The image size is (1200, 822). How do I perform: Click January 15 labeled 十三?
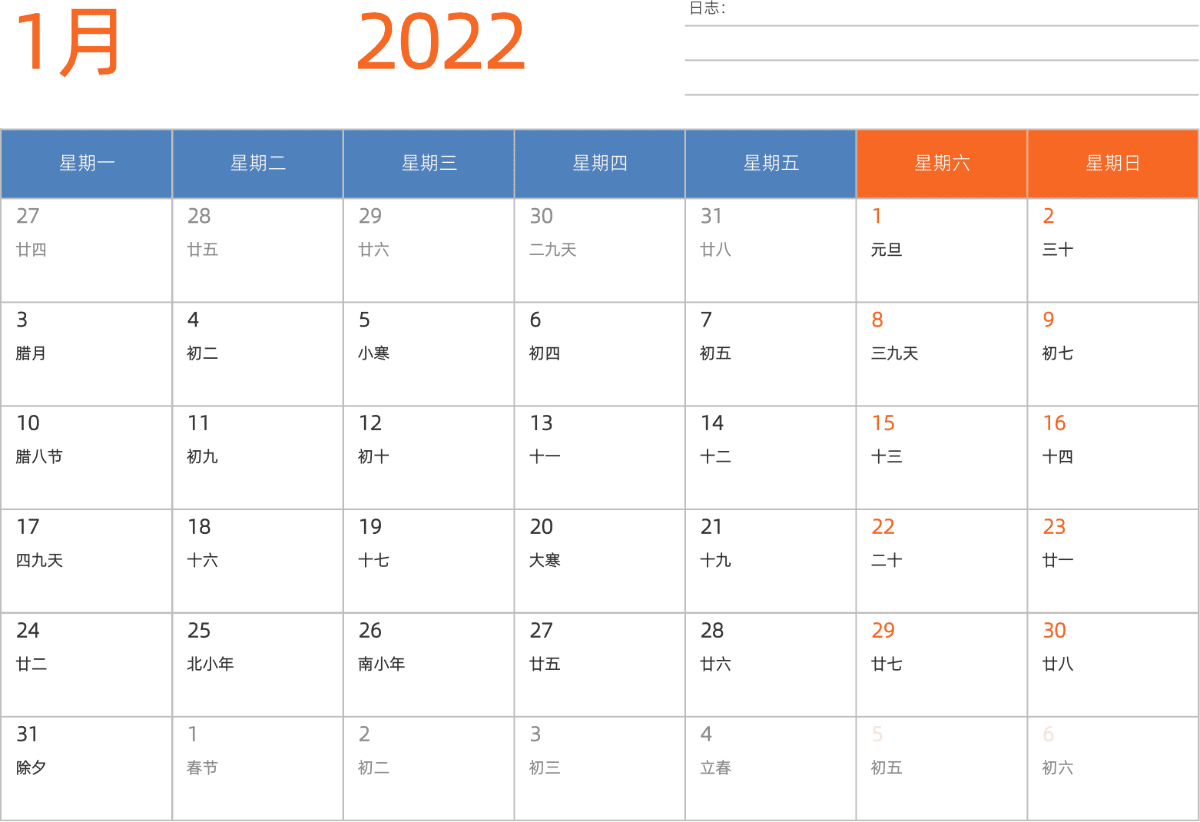coord(942,458)
